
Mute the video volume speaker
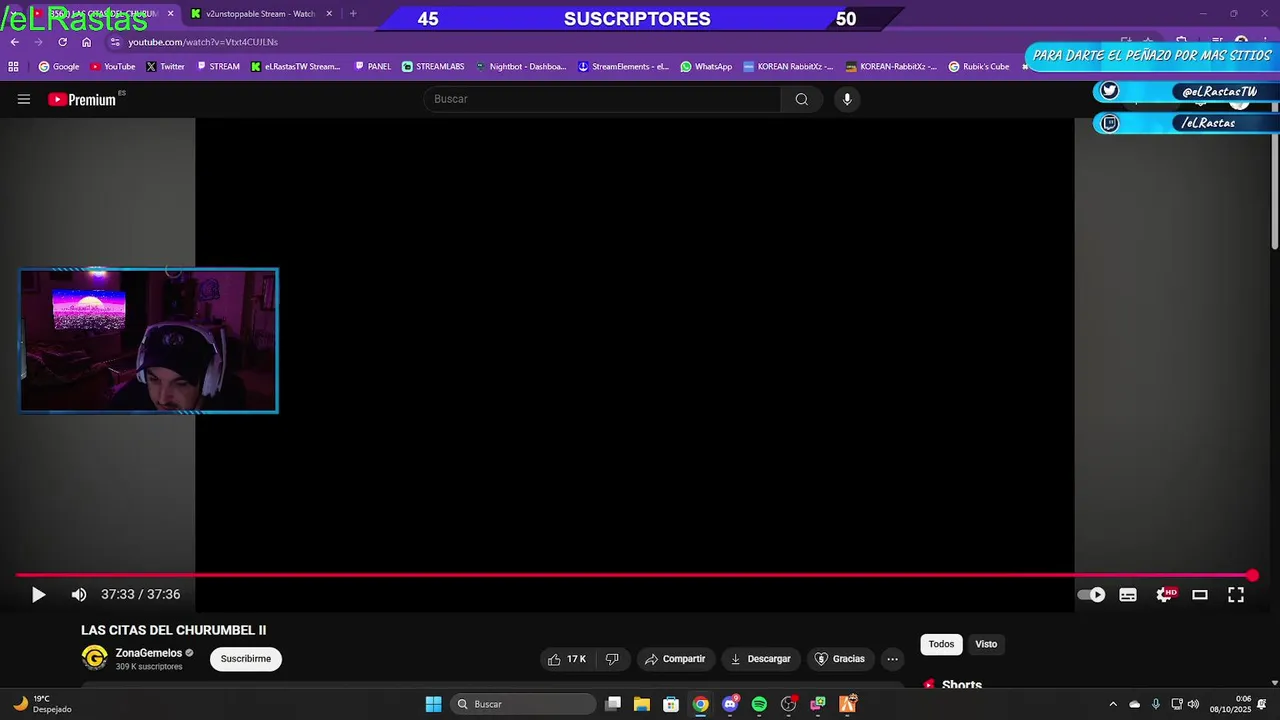pyautogui.click(x=79, y=595)
